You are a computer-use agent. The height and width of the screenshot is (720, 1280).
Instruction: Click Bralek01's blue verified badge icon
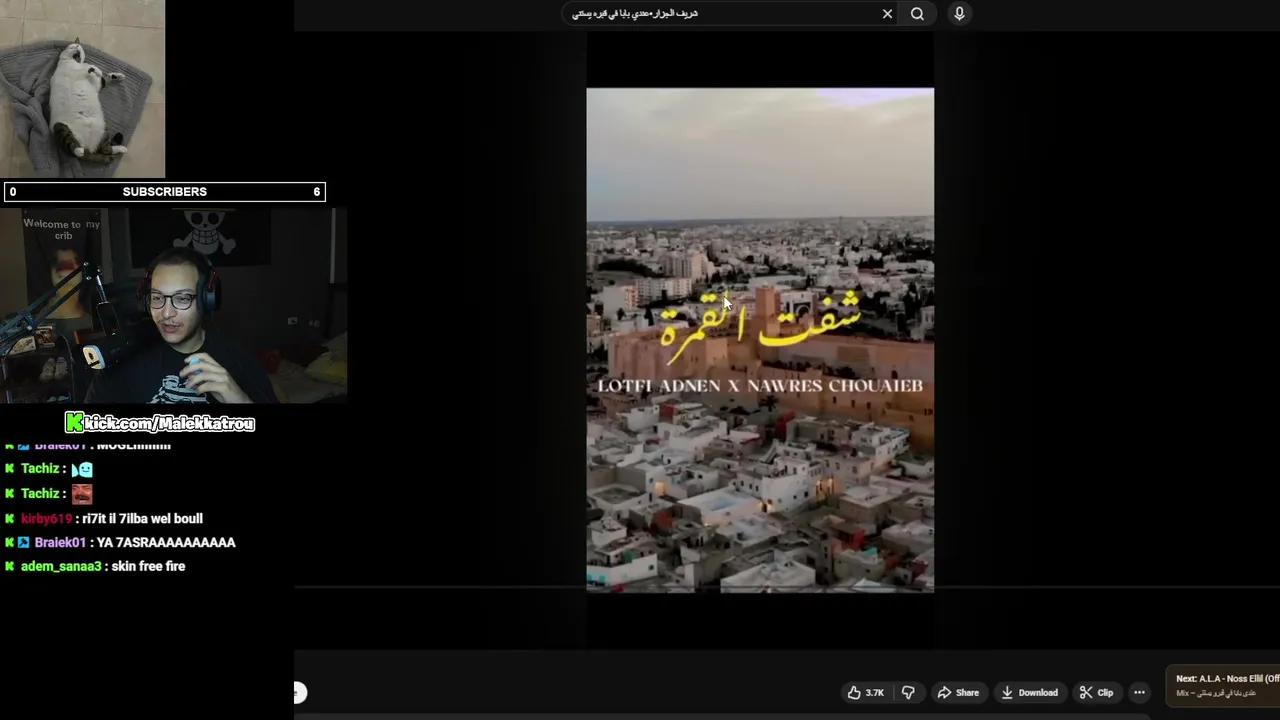[x=24, y=542]
